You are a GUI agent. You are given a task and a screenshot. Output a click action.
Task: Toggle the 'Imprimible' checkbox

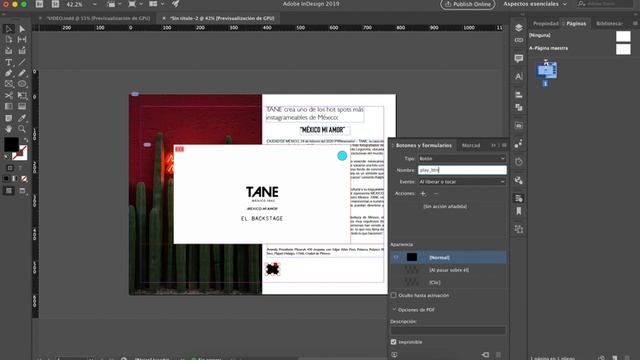(x=393, y=342)
